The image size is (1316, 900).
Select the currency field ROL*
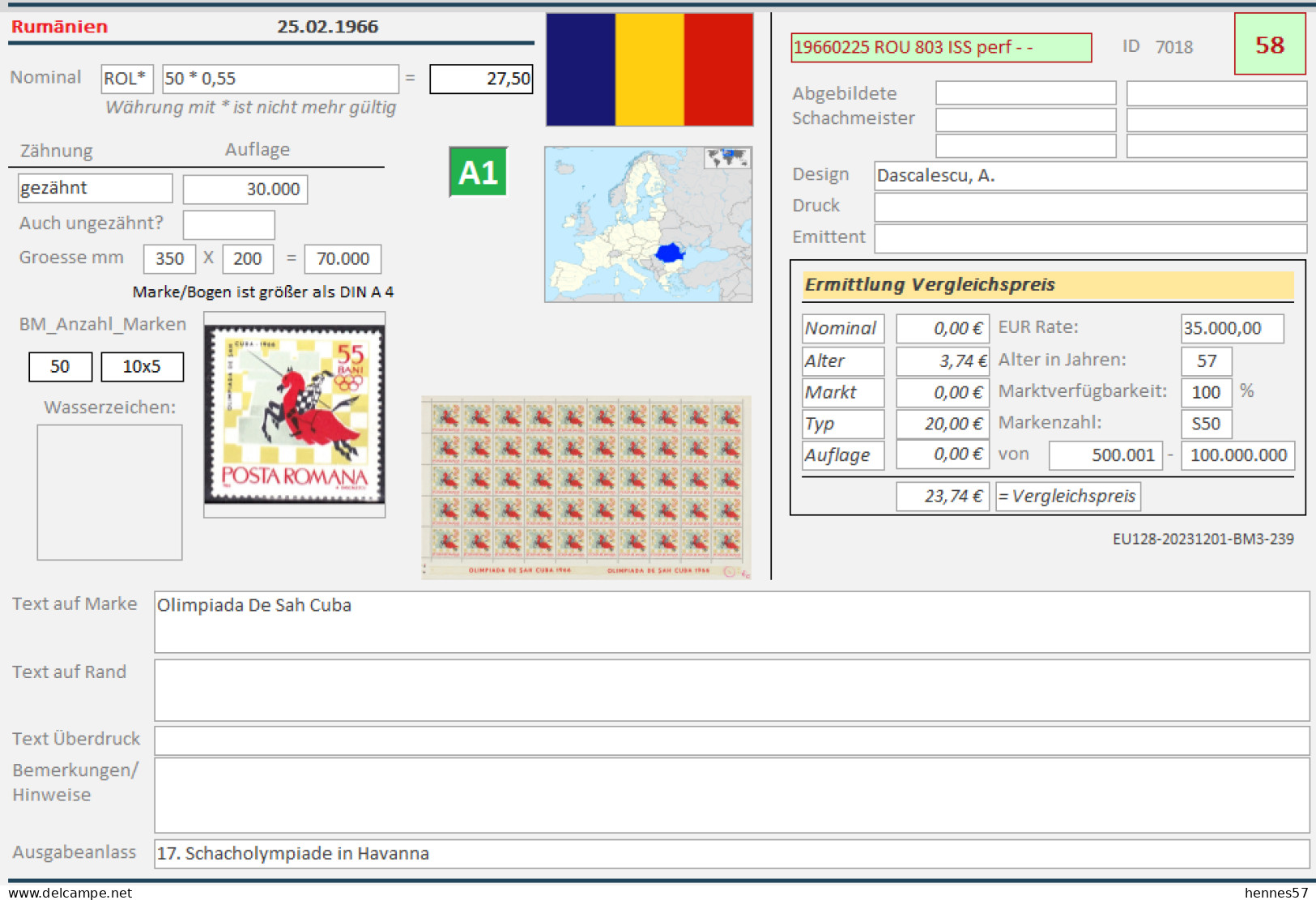(127, 79)
